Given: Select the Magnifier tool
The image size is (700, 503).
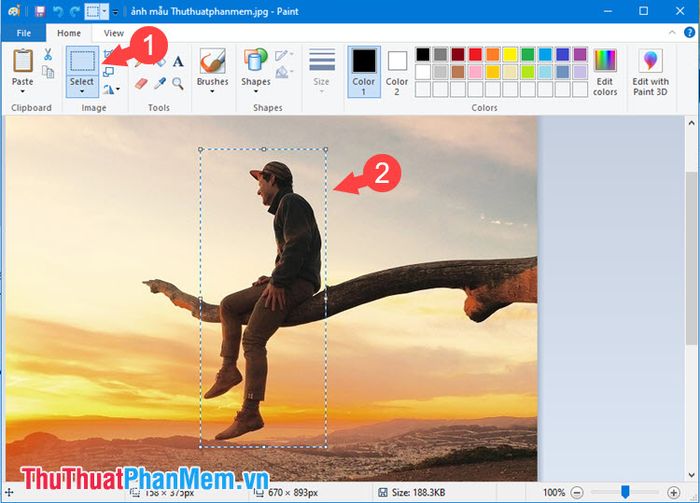Looking at the screenshot, I should [x=178, y=83].
